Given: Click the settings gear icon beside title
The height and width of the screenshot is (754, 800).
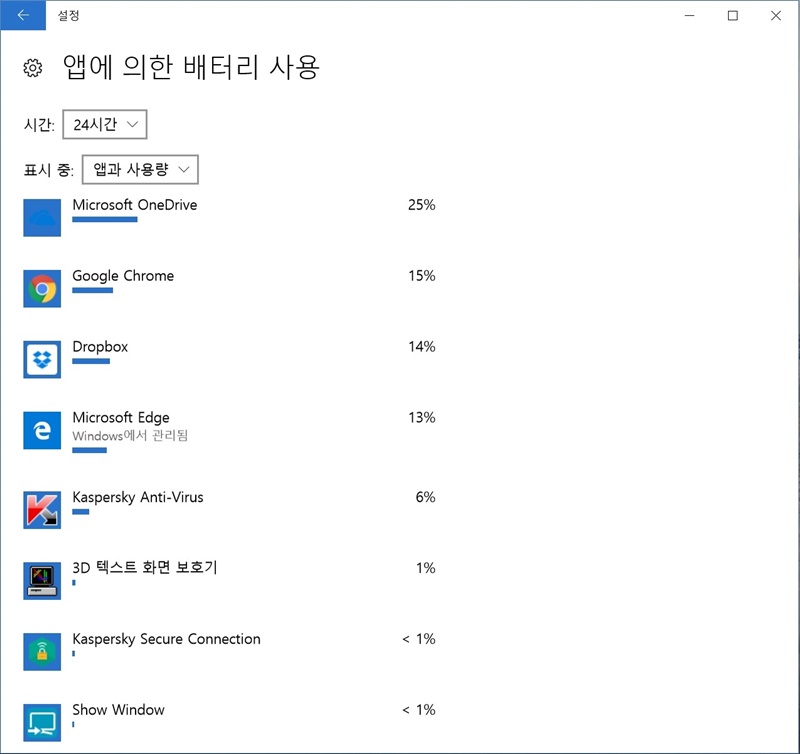Looking at the screenshot, I should coord(33,68).
